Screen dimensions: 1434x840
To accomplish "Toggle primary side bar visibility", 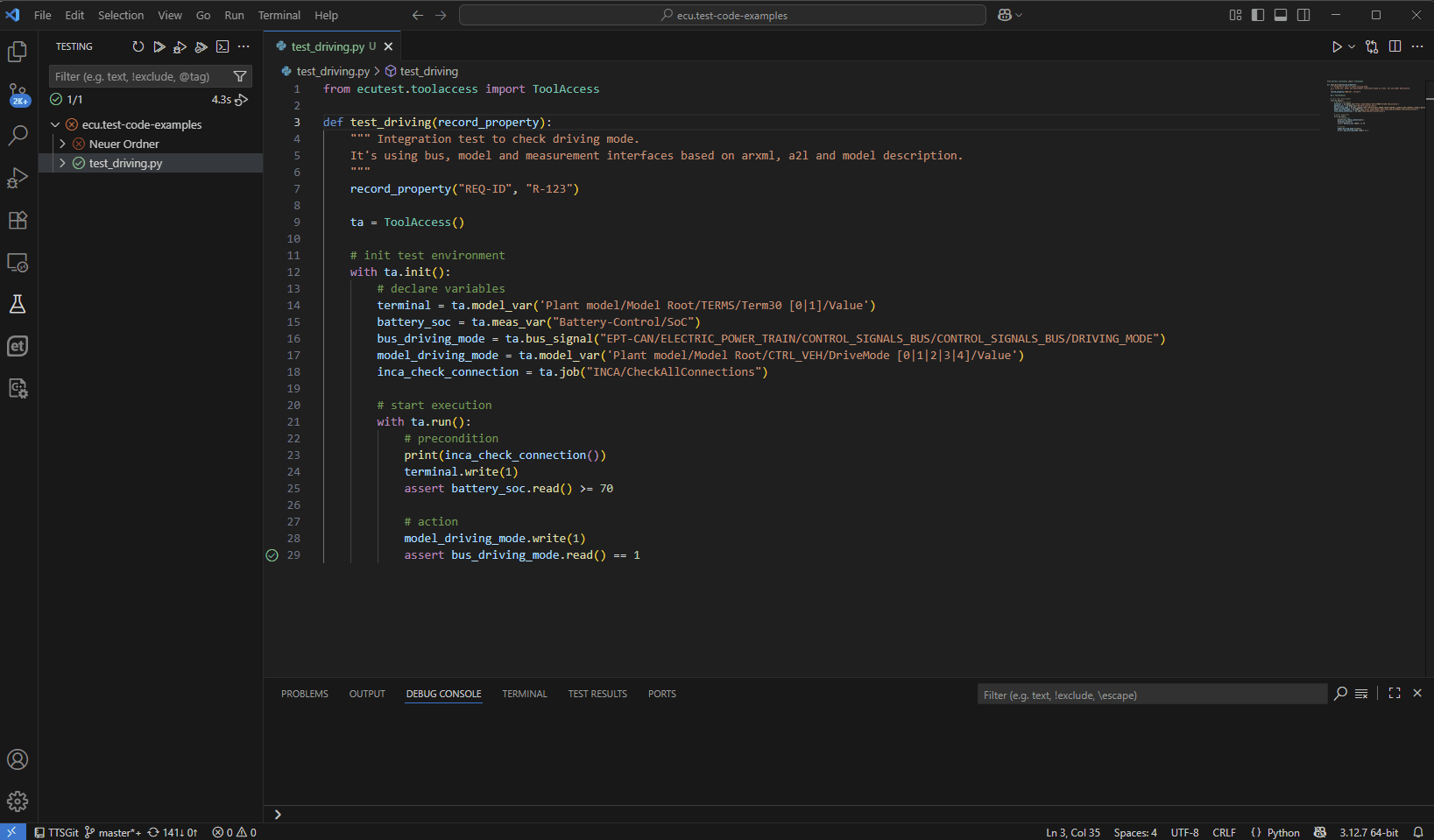I will click(x=1258, y=15).
